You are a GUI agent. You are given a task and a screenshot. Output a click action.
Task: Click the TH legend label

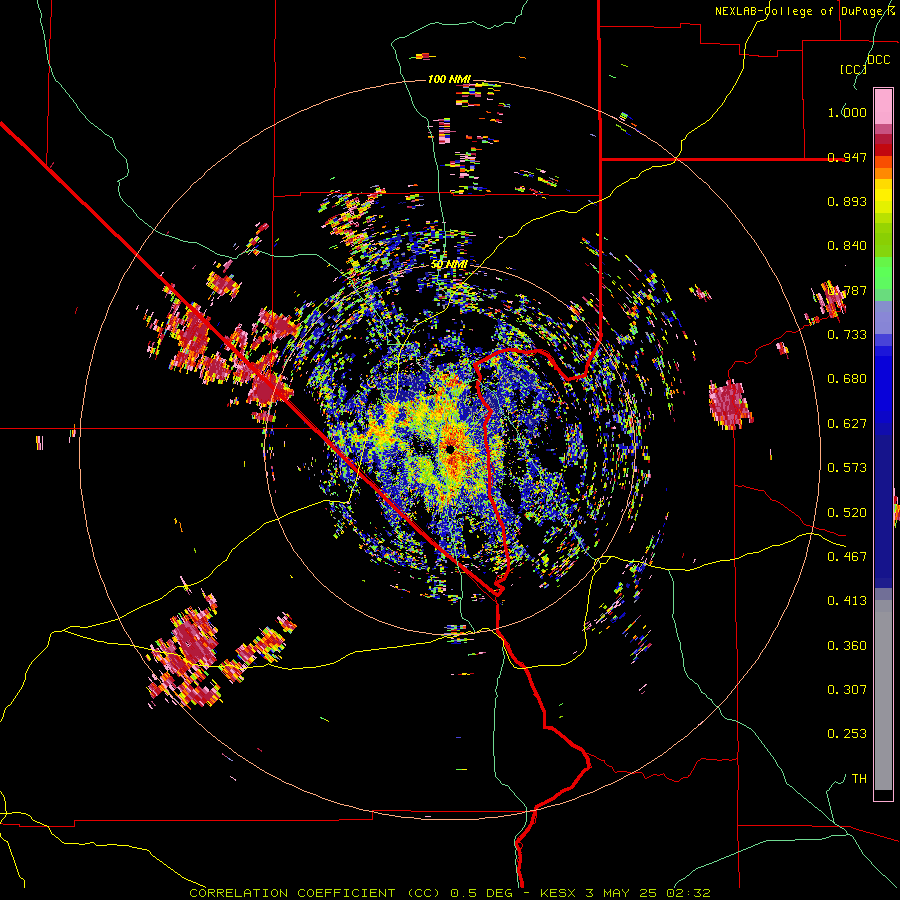pos(859,779)
